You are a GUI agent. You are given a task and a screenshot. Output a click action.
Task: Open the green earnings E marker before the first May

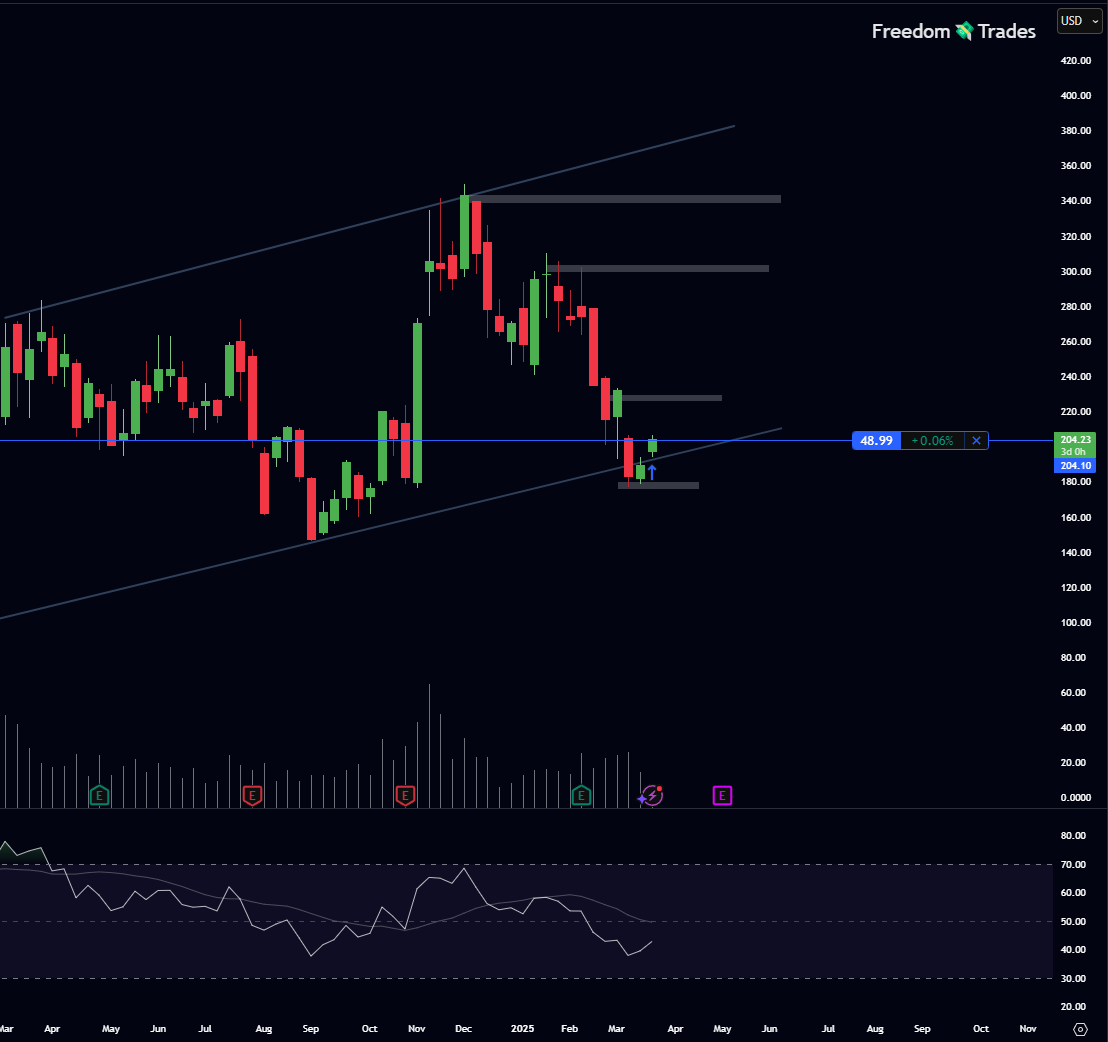(x=100, y=796)
